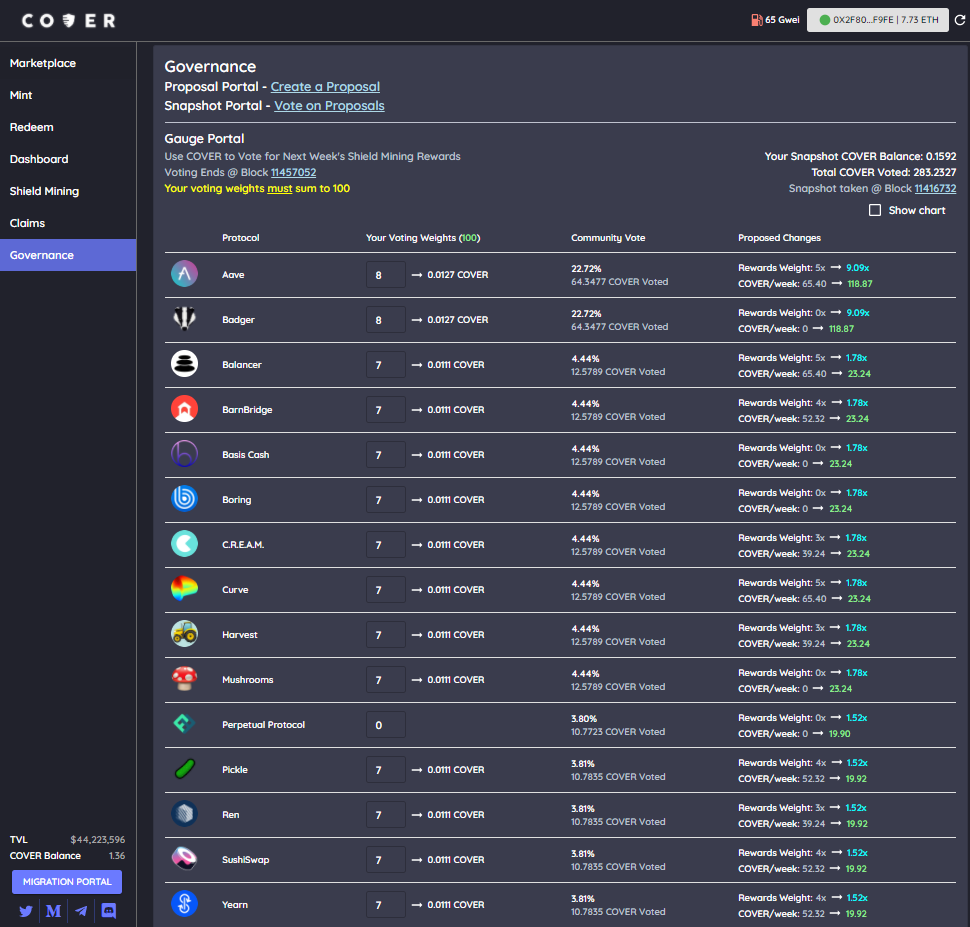Click the SushiSwap voting weight input
The width and height of the screenshot is (970, 927).
click(x=385, y=860)
